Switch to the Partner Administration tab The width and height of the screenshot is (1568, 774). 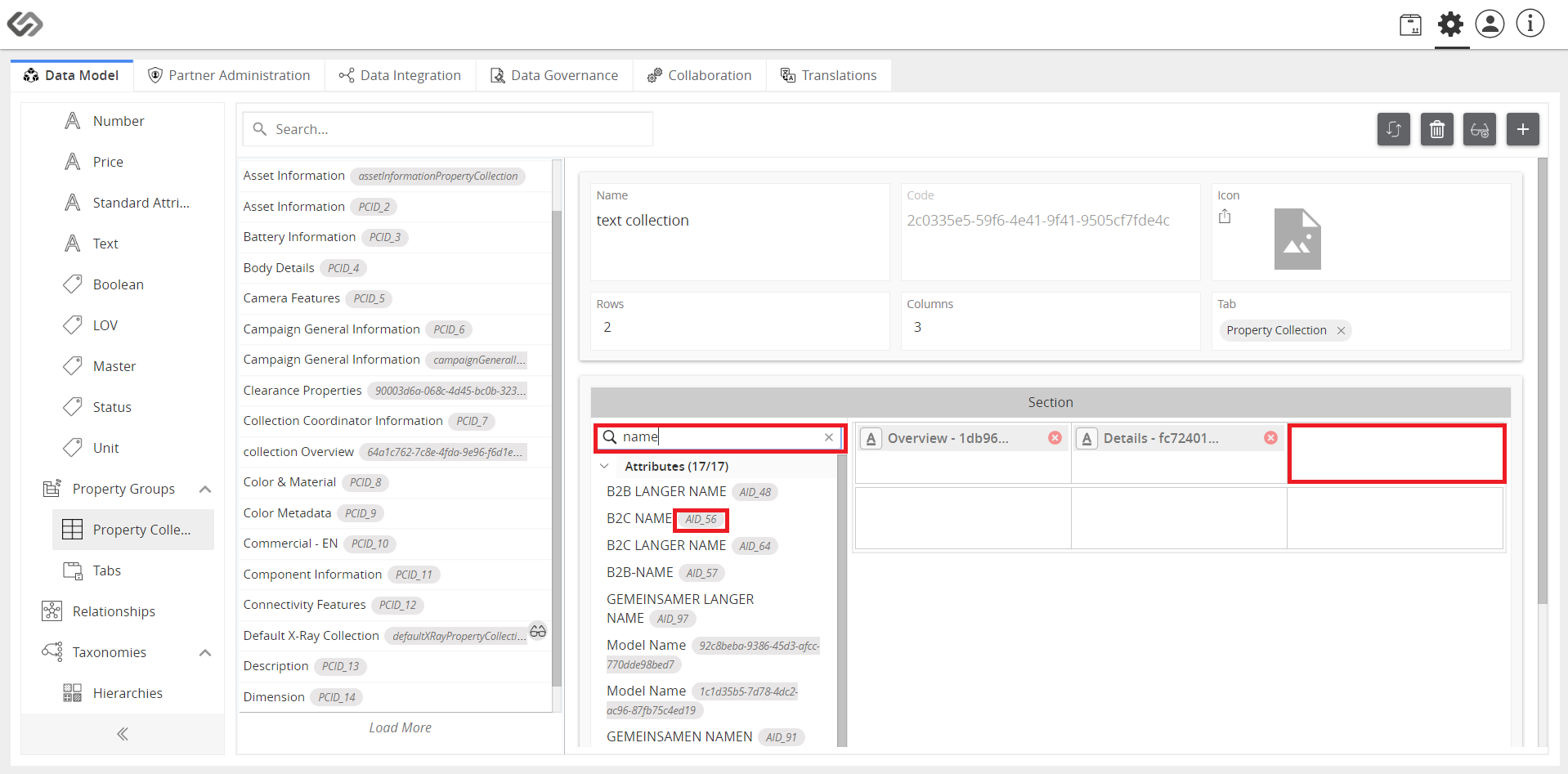click(x=229, y=75)
